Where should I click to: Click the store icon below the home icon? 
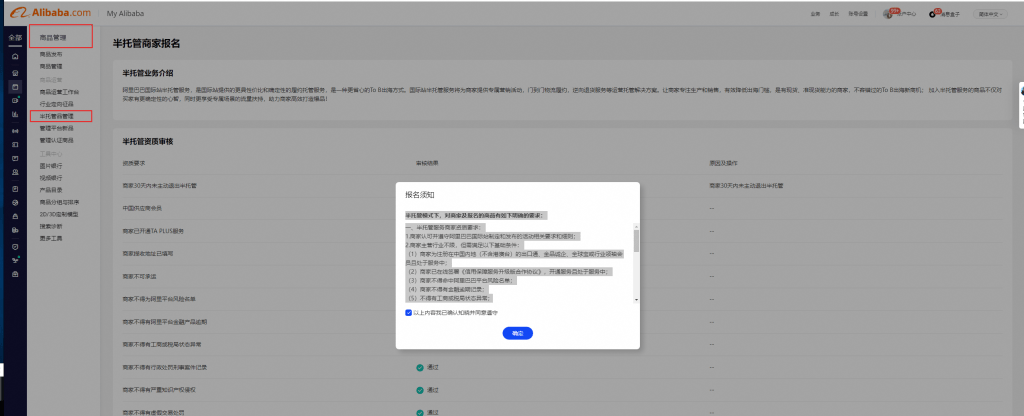pos(14,72)
